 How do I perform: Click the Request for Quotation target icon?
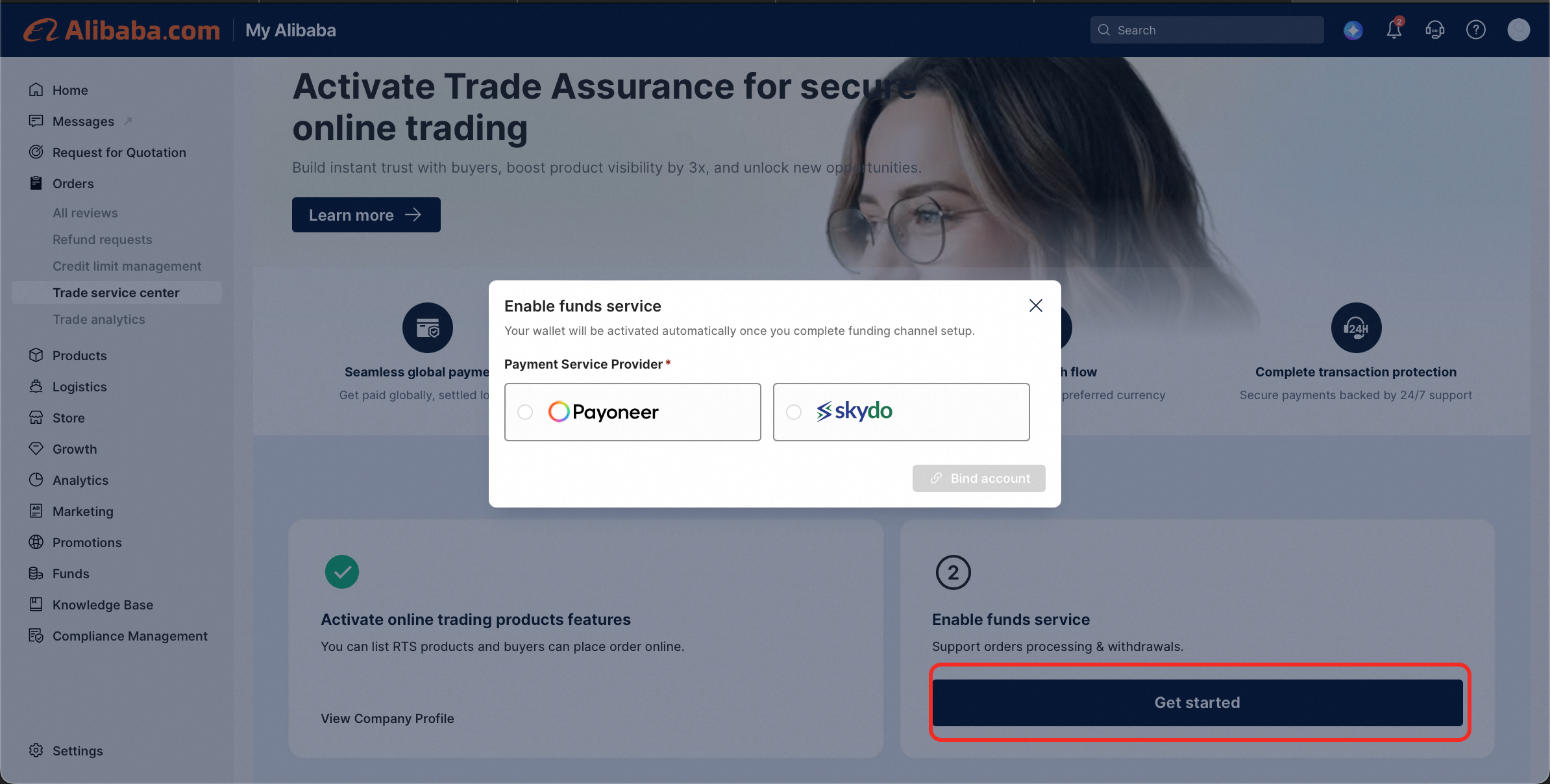pos(36,152)
